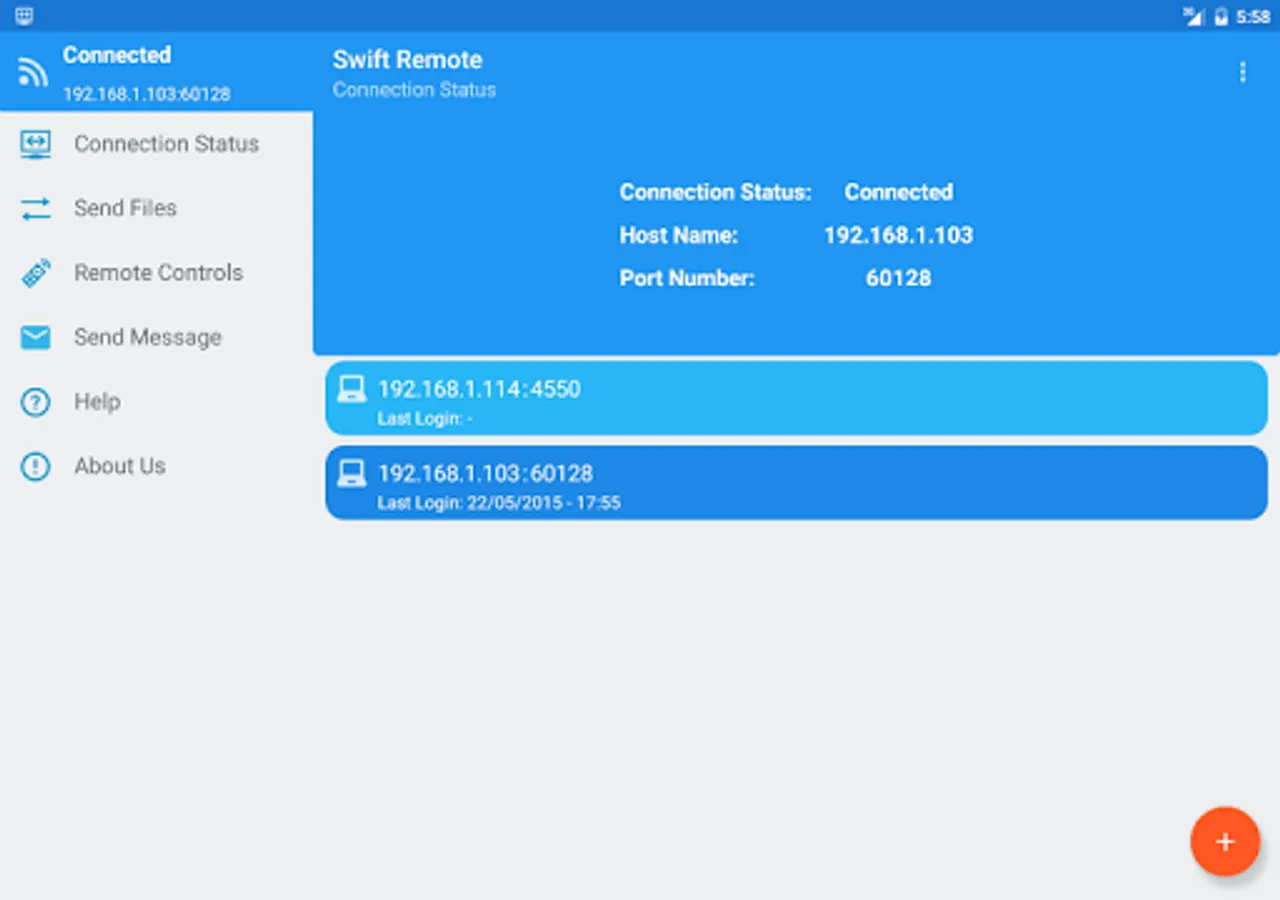The width and height of the screenshot is (1280, 900).
Task: Click the About Us info icon
Action: point(36,466)
